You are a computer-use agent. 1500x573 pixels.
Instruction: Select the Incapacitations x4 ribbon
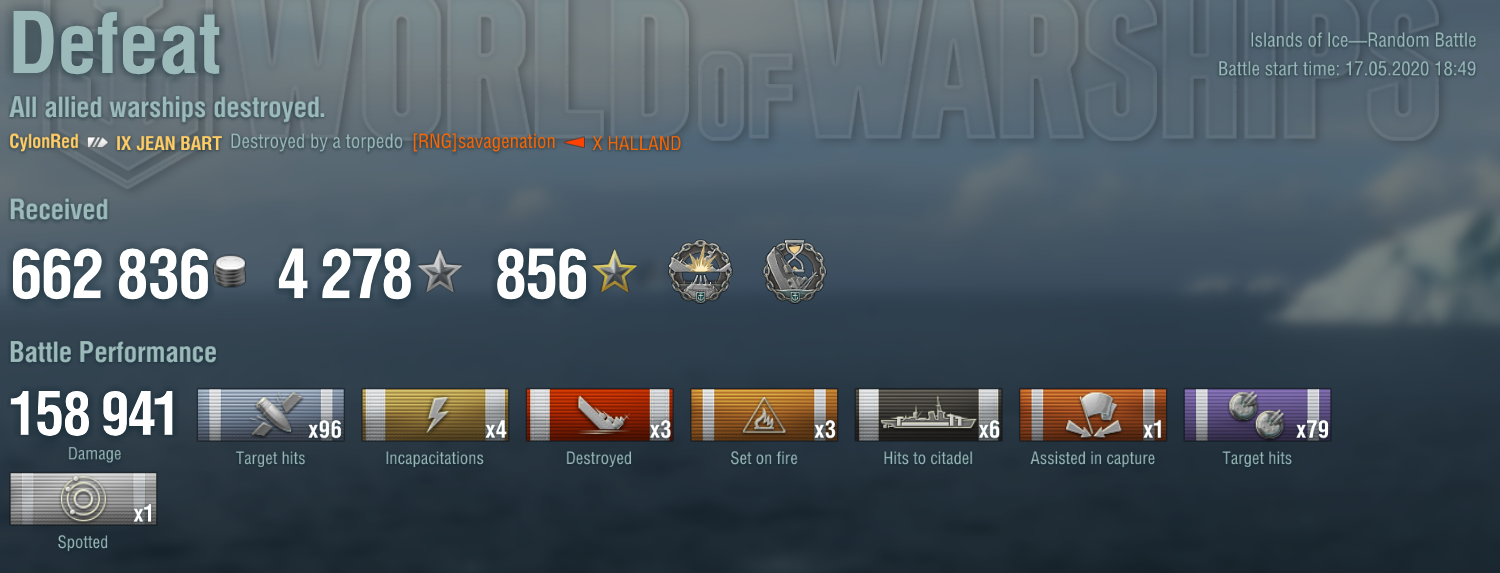[435, 415]
